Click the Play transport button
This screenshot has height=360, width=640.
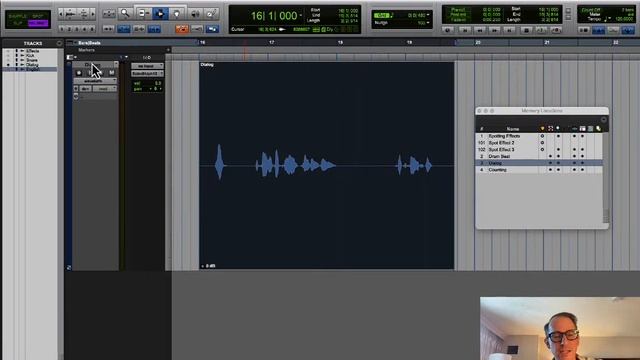click(541, 30)
